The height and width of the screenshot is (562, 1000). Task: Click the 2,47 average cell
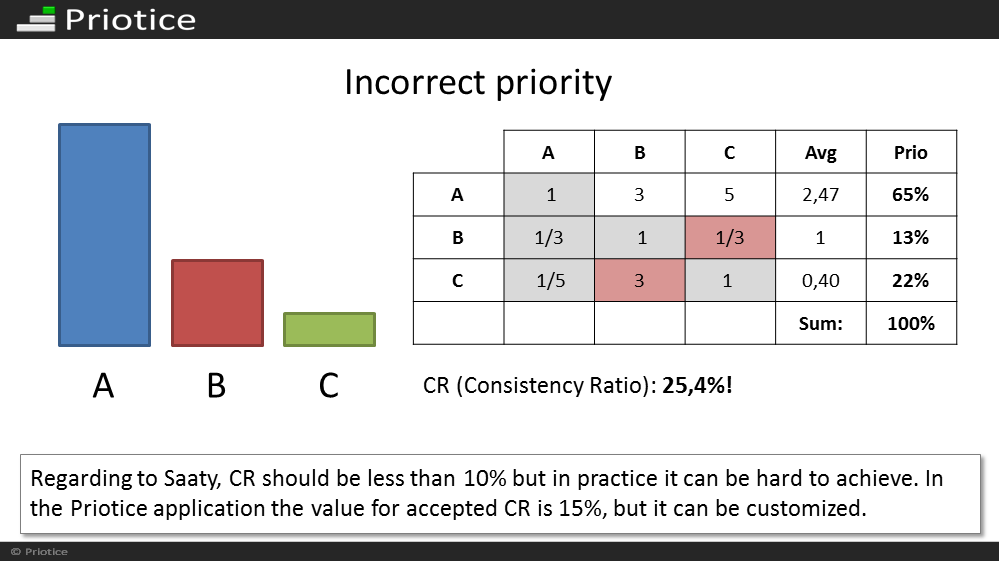[x=821, y=195]
